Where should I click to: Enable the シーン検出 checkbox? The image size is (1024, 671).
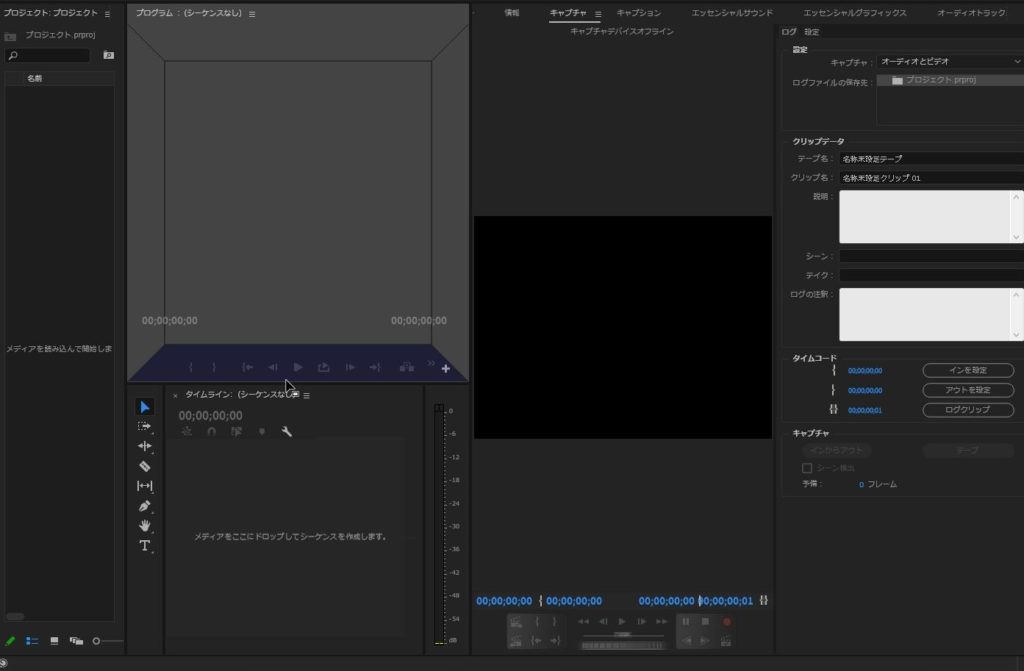pos(807,467)
